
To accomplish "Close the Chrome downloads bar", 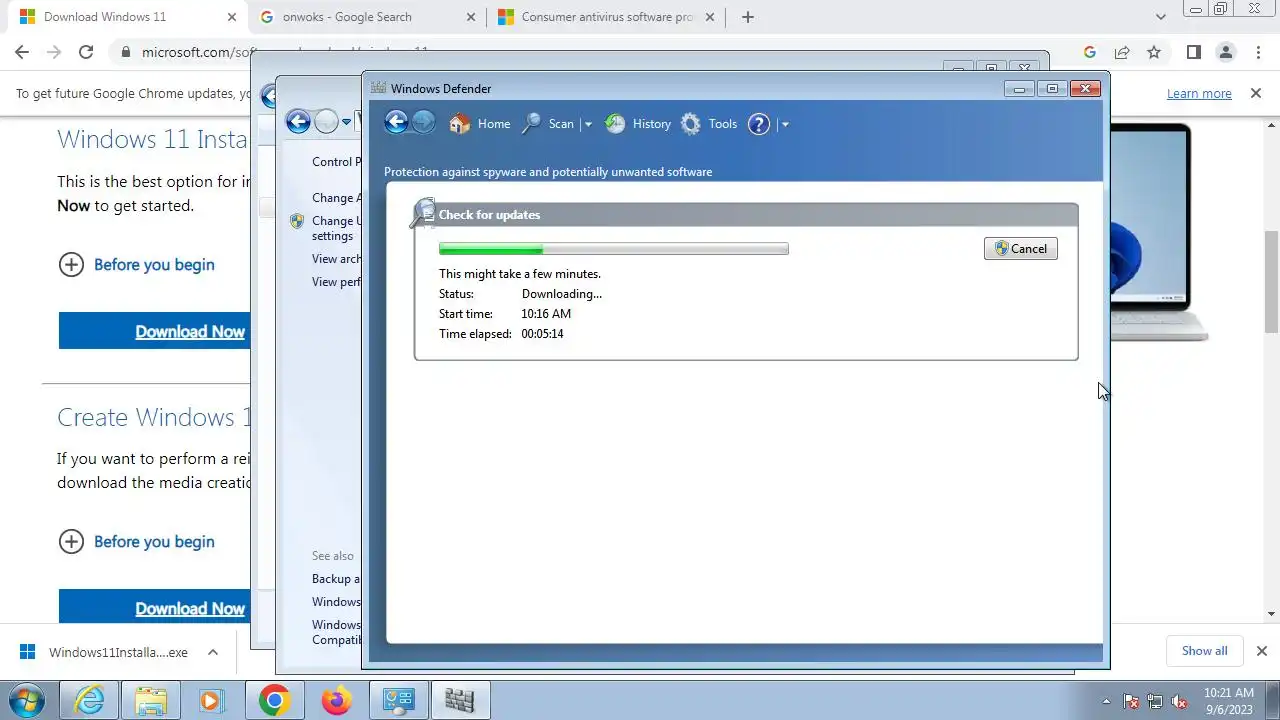I will [x=1262, y=651].
